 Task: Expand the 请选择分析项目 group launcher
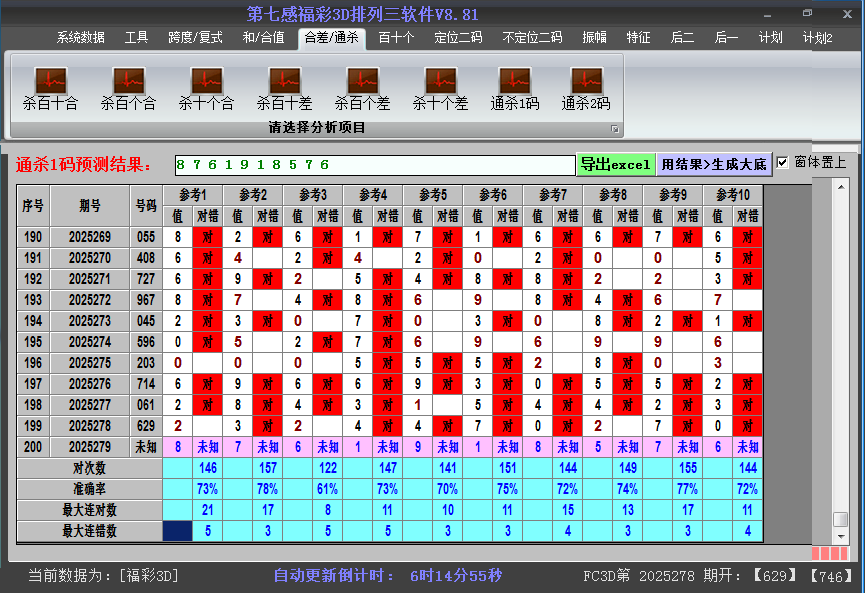(x=615, y=129)
